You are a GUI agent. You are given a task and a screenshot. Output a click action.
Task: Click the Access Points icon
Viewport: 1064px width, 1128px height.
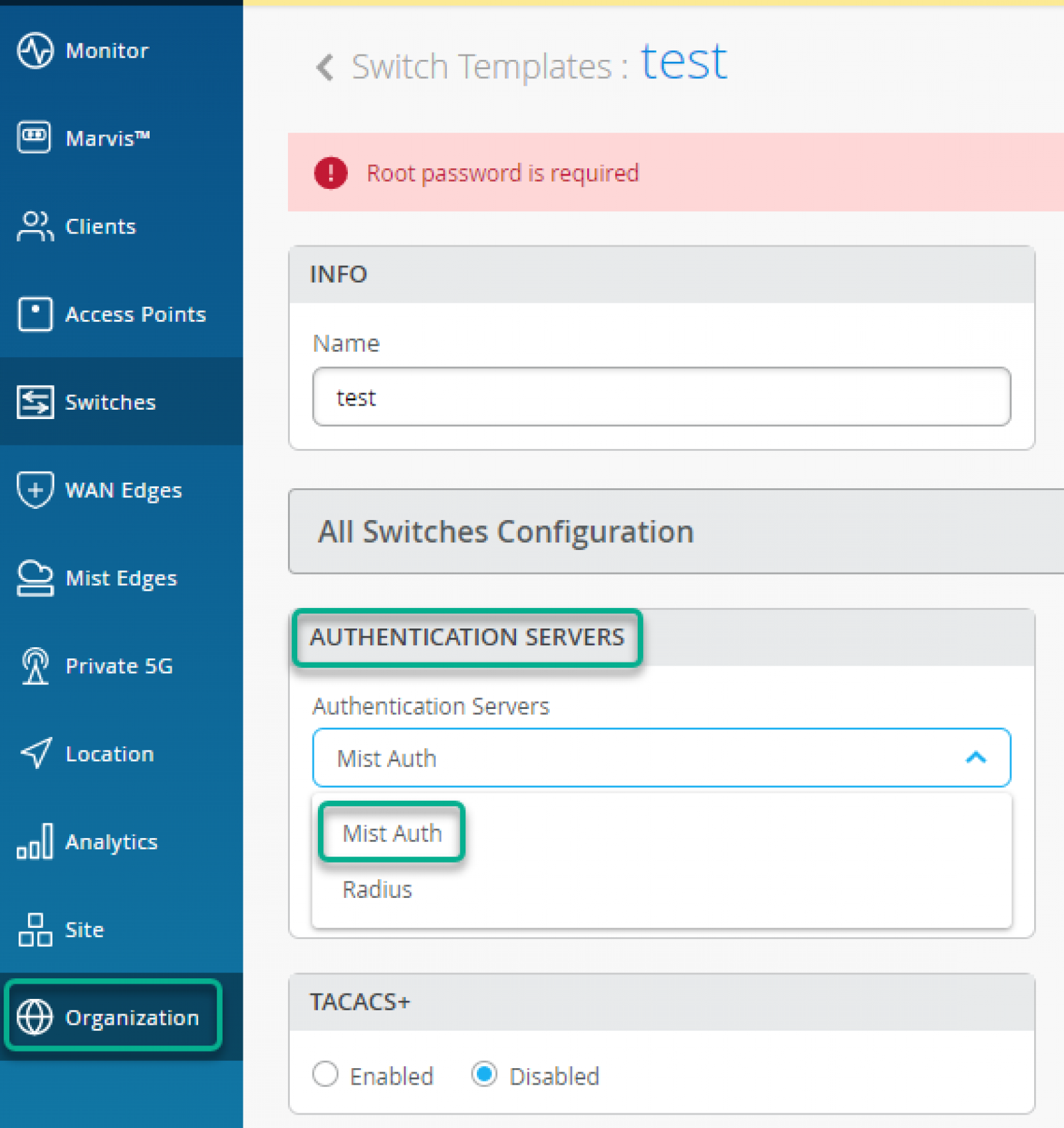point(35,314)
